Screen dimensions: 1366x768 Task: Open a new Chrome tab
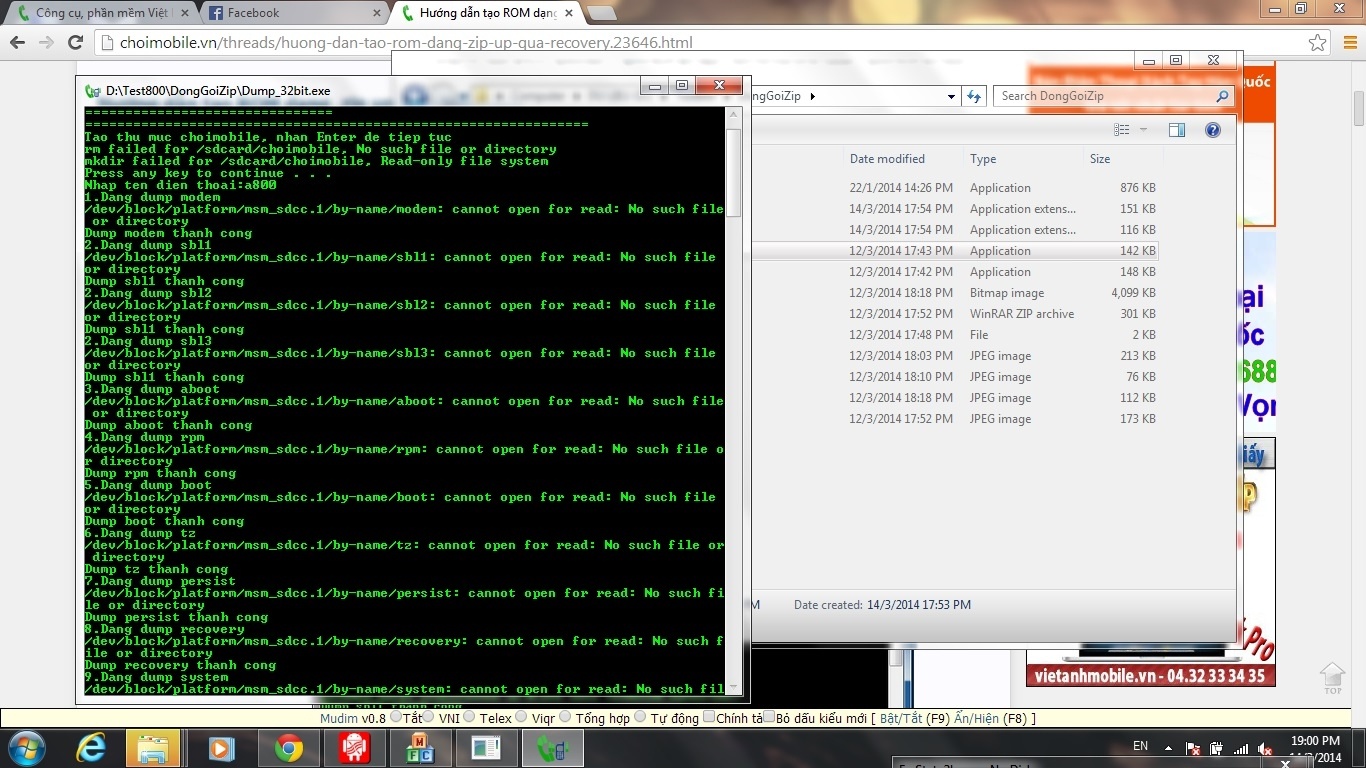click(x=601, y=13)
